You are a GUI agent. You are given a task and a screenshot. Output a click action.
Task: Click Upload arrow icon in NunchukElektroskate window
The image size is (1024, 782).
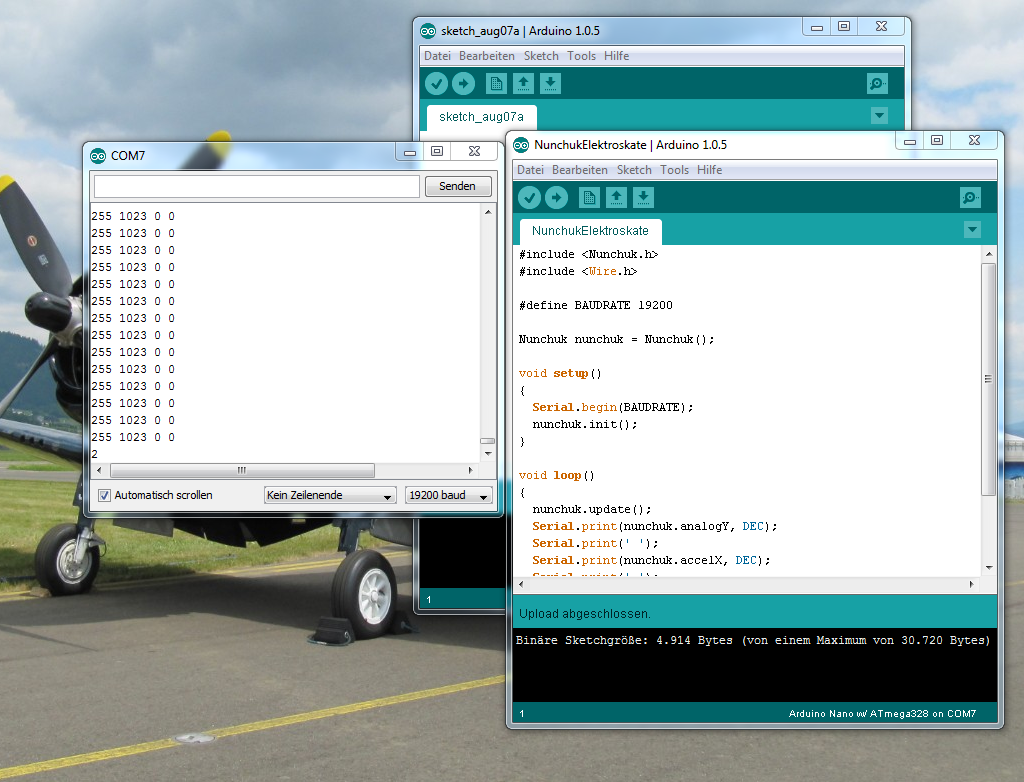pyautogui.click(x=557, y=198)
